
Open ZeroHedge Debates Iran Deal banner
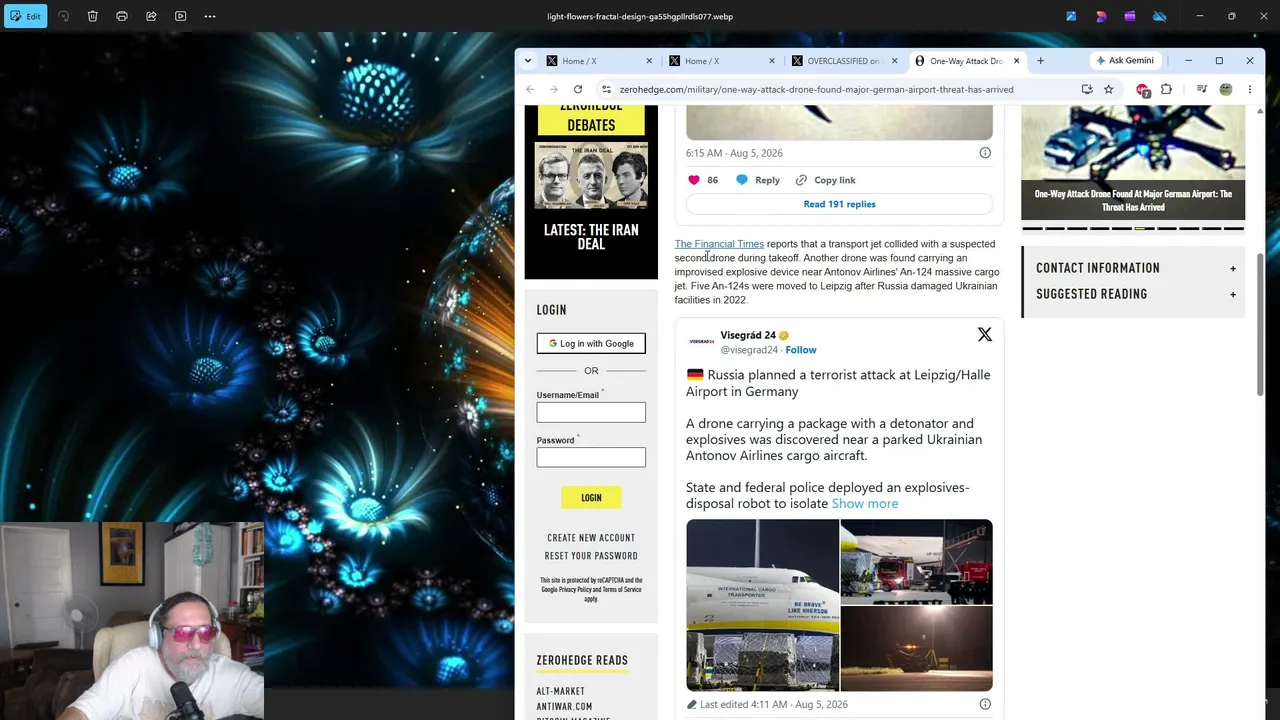[591, 192]
